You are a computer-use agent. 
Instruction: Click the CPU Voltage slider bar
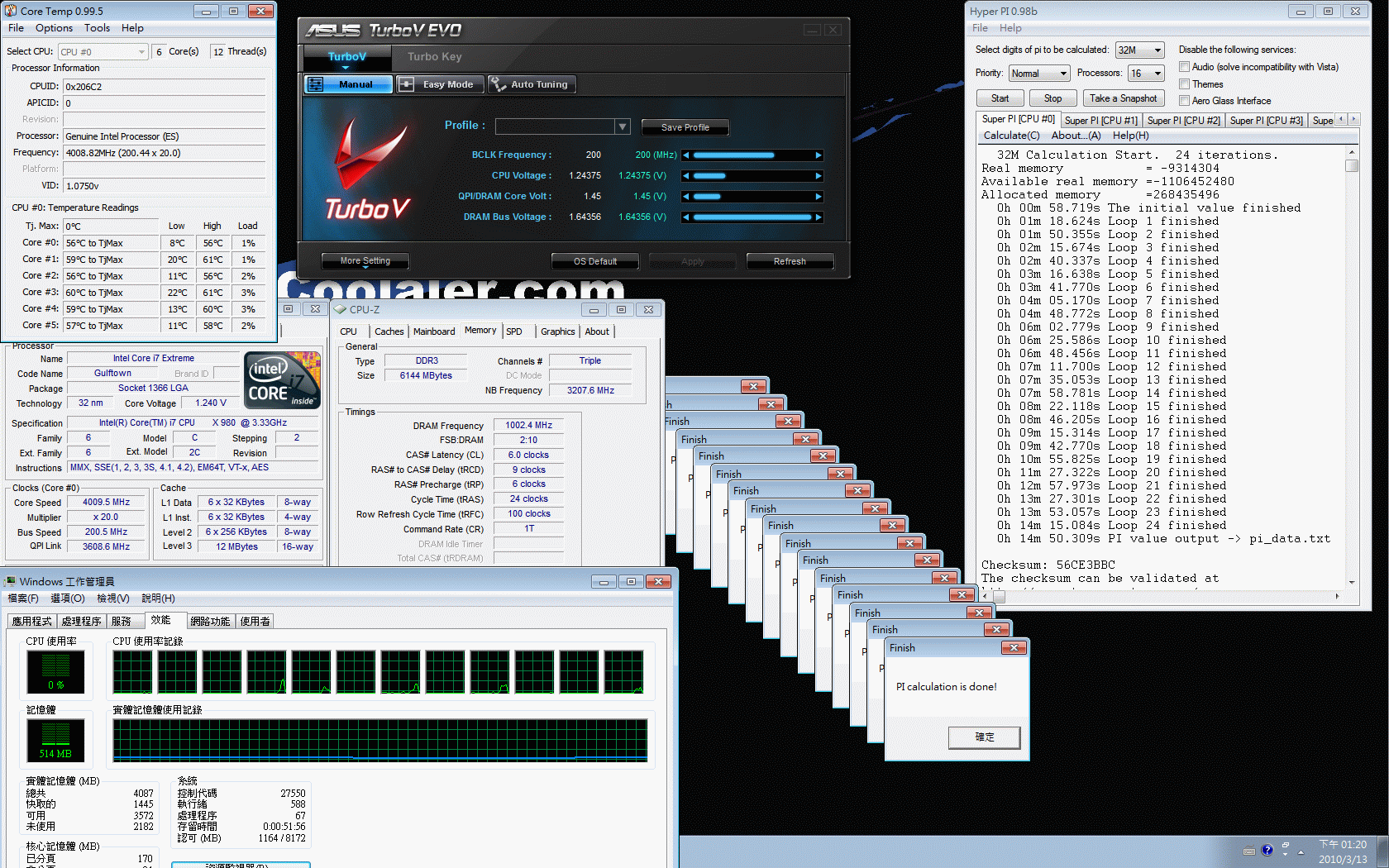(x=752, y=176)
